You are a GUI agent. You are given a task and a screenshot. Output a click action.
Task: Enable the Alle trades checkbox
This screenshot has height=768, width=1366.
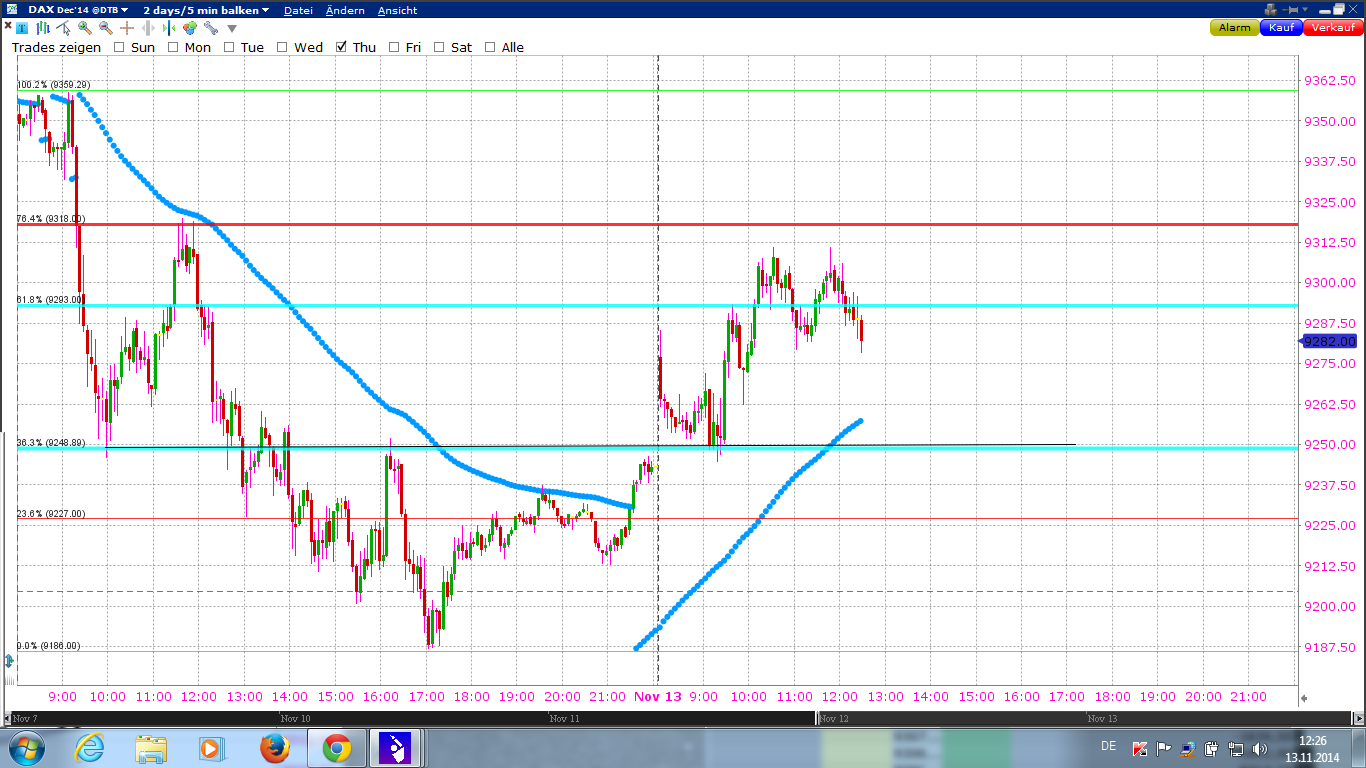coord(489,47)
